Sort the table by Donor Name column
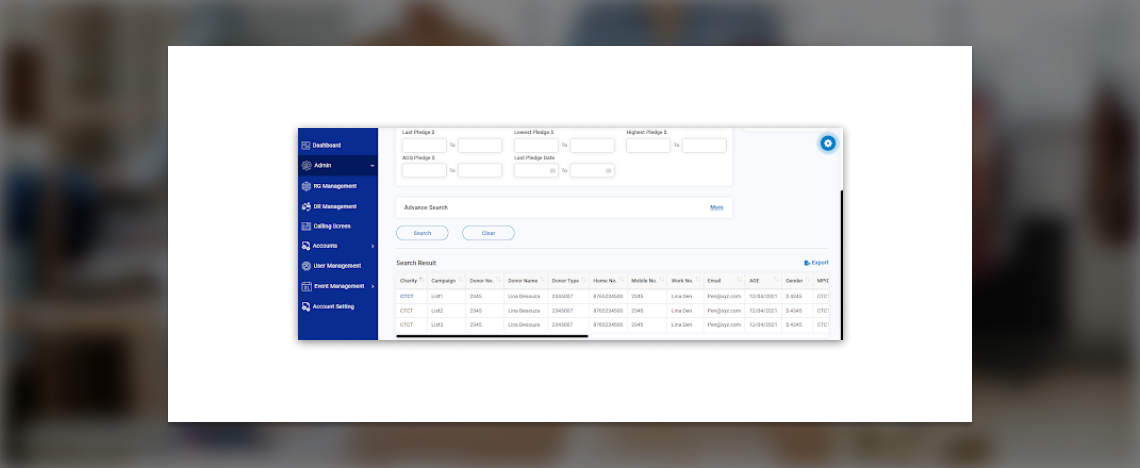Screen dimensions: 1140x468 pos(542,281)
